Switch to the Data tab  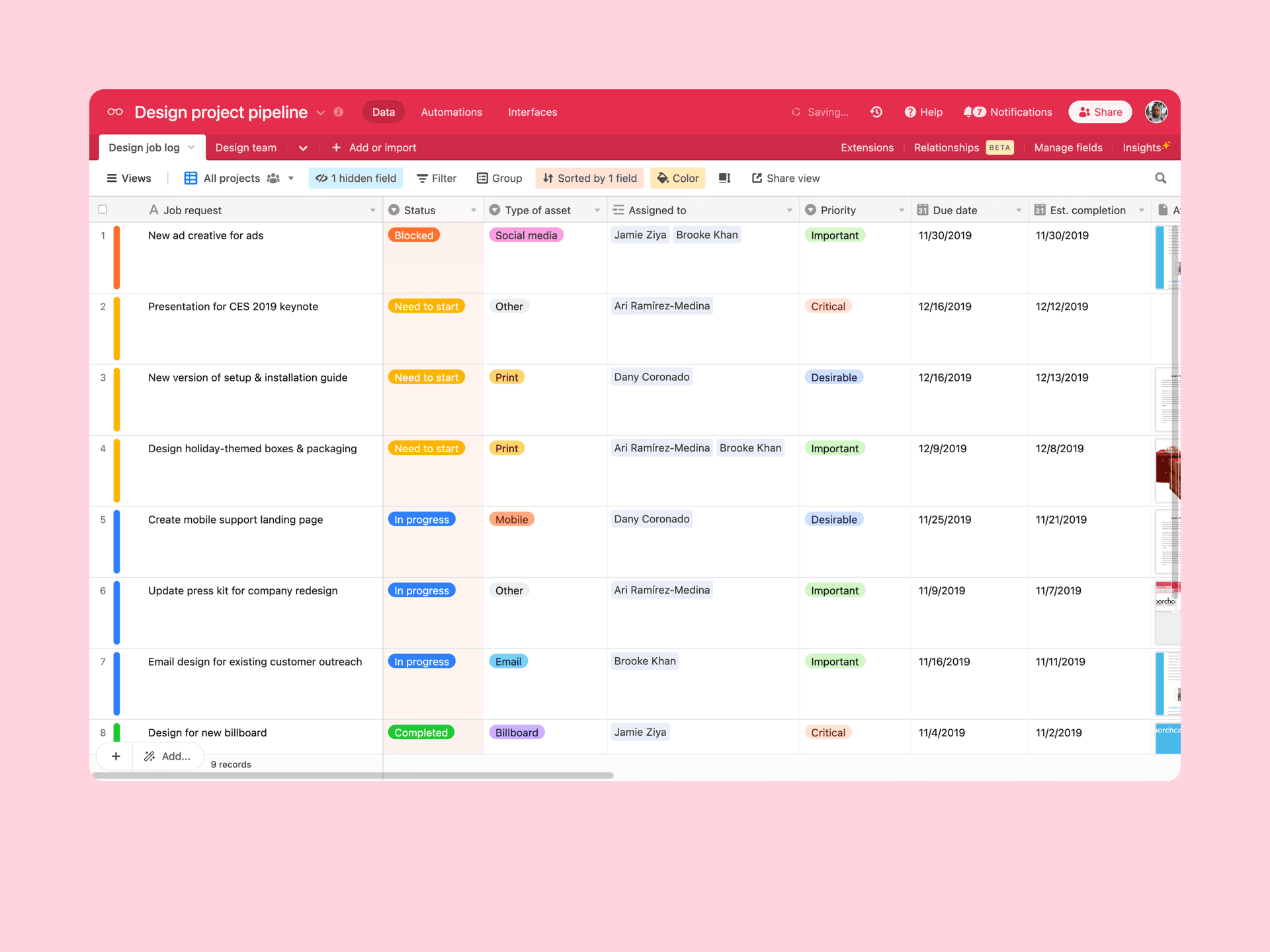[x=384, y=112]
